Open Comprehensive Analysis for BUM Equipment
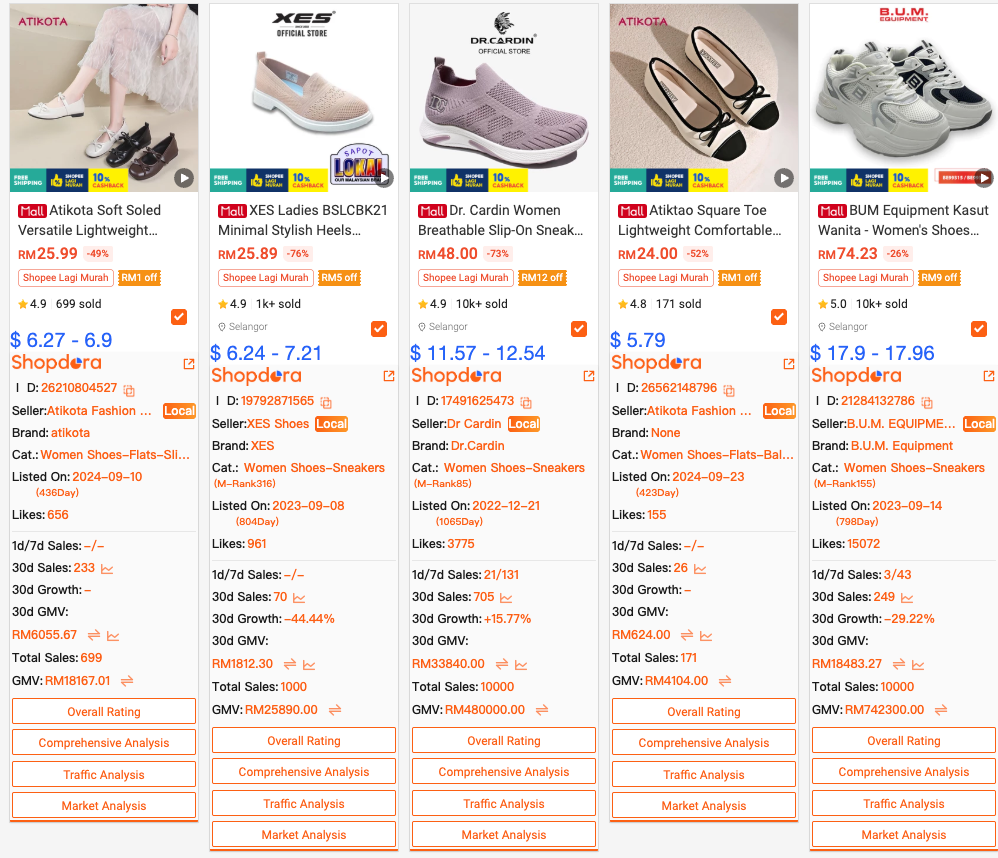 pyautogui.click(x=903, y=771)
